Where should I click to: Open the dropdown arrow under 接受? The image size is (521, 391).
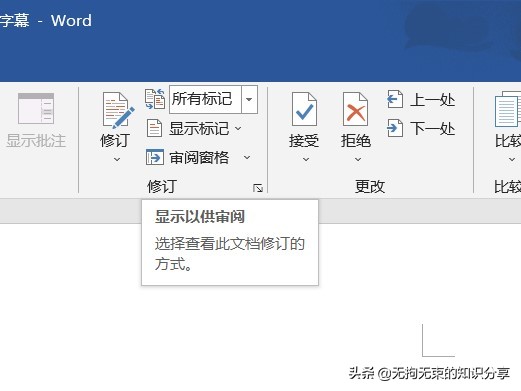(306, 160)
